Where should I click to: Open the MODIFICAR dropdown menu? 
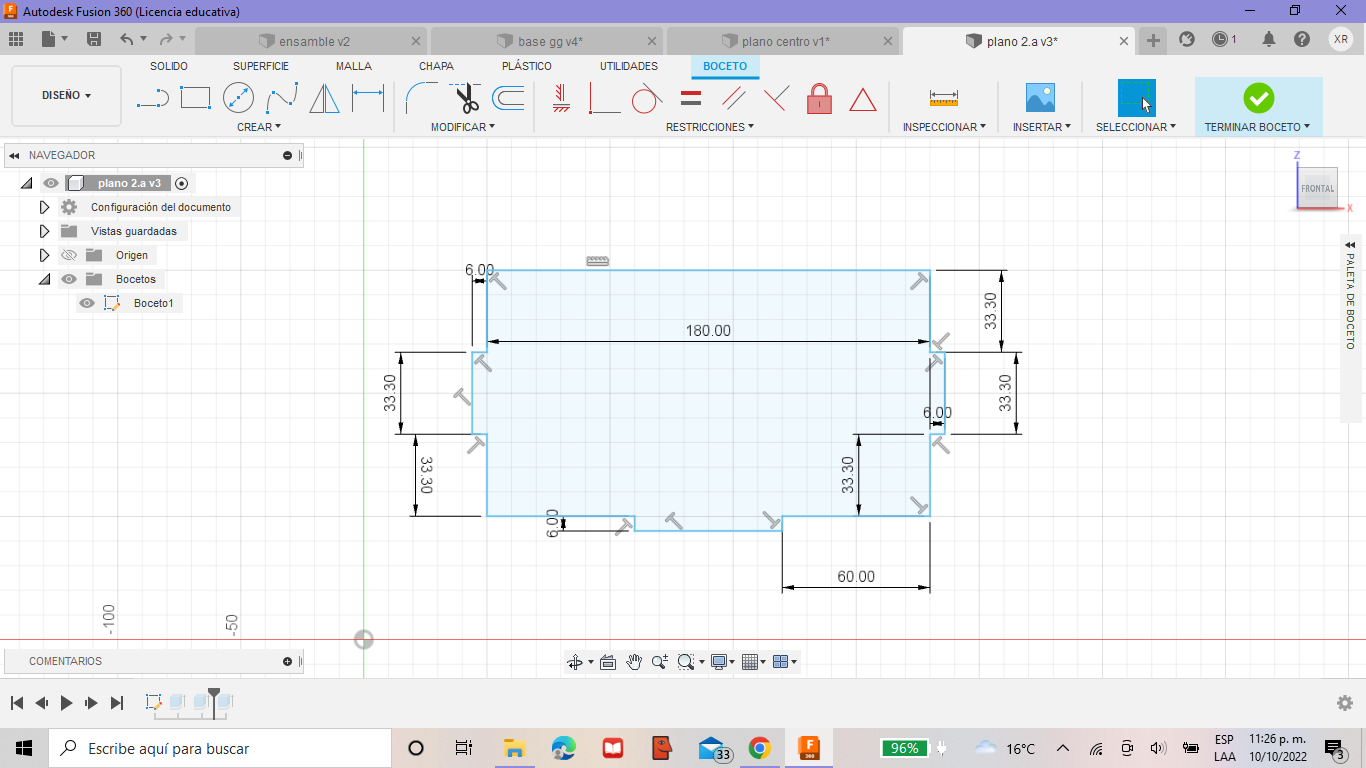[463, 127]
